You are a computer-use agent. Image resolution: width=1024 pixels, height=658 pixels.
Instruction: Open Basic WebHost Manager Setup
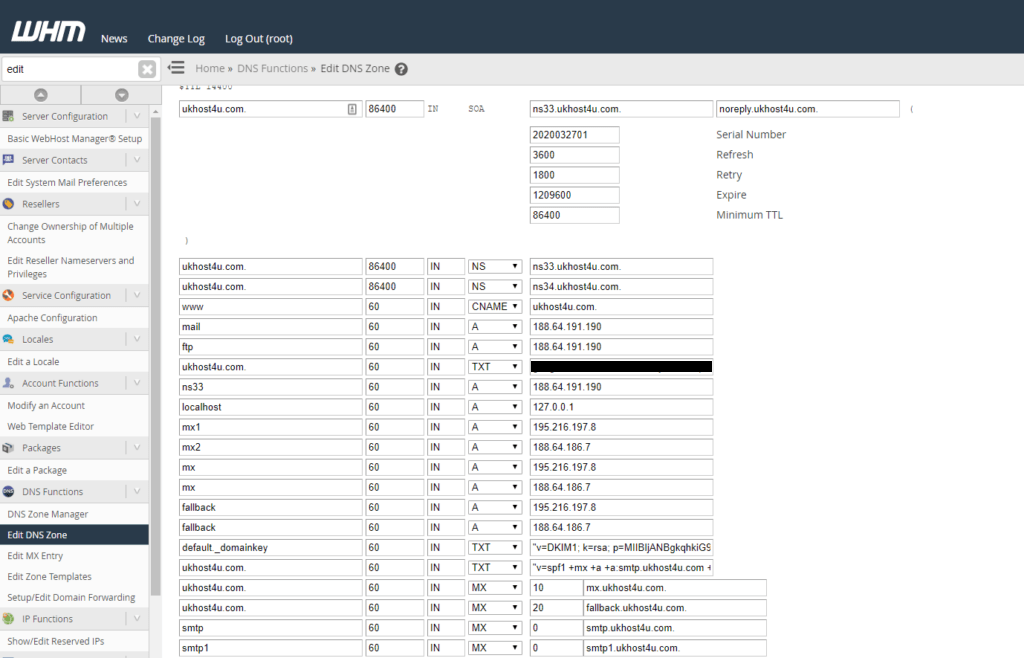(74, 138)
